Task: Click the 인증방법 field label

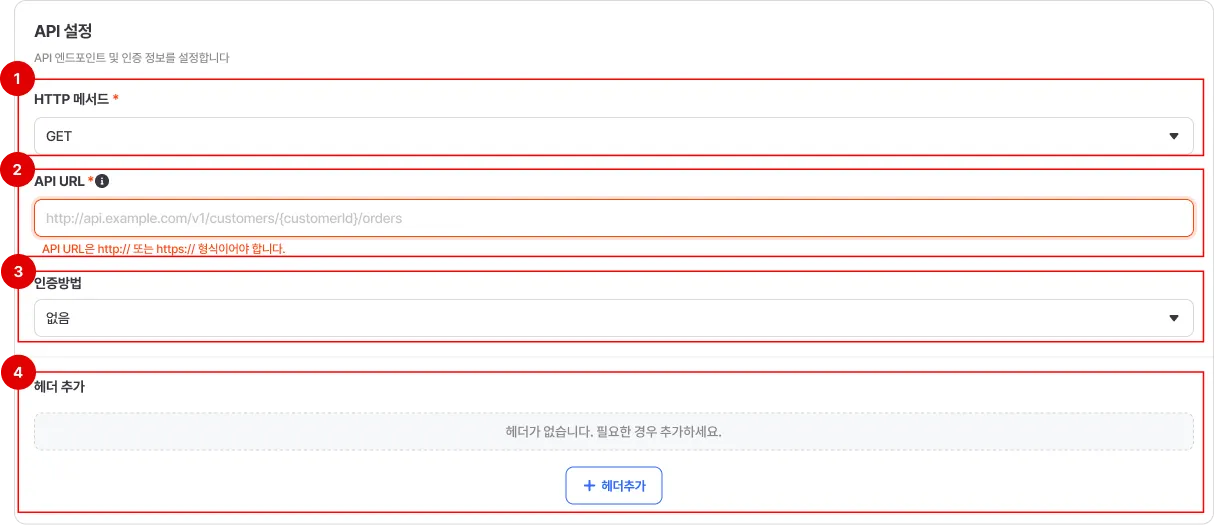Action: point(57,283)
